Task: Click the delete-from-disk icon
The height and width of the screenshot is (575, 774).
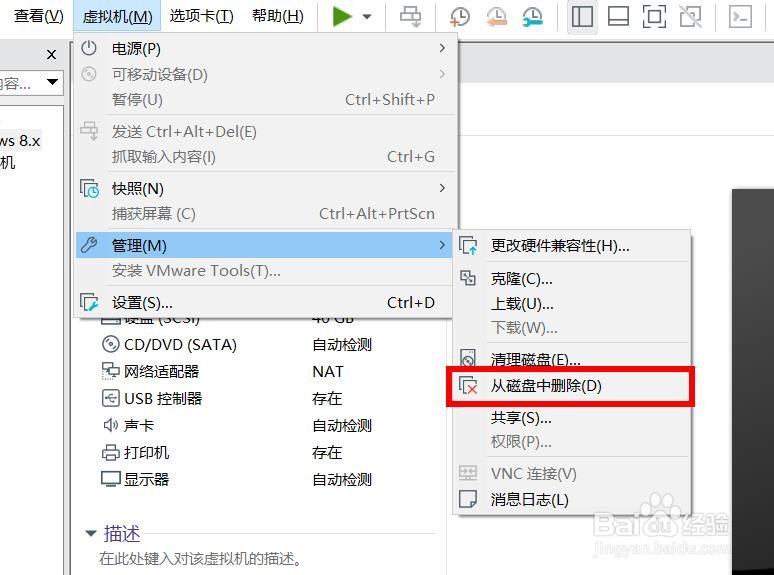Action: click(468, 385)
